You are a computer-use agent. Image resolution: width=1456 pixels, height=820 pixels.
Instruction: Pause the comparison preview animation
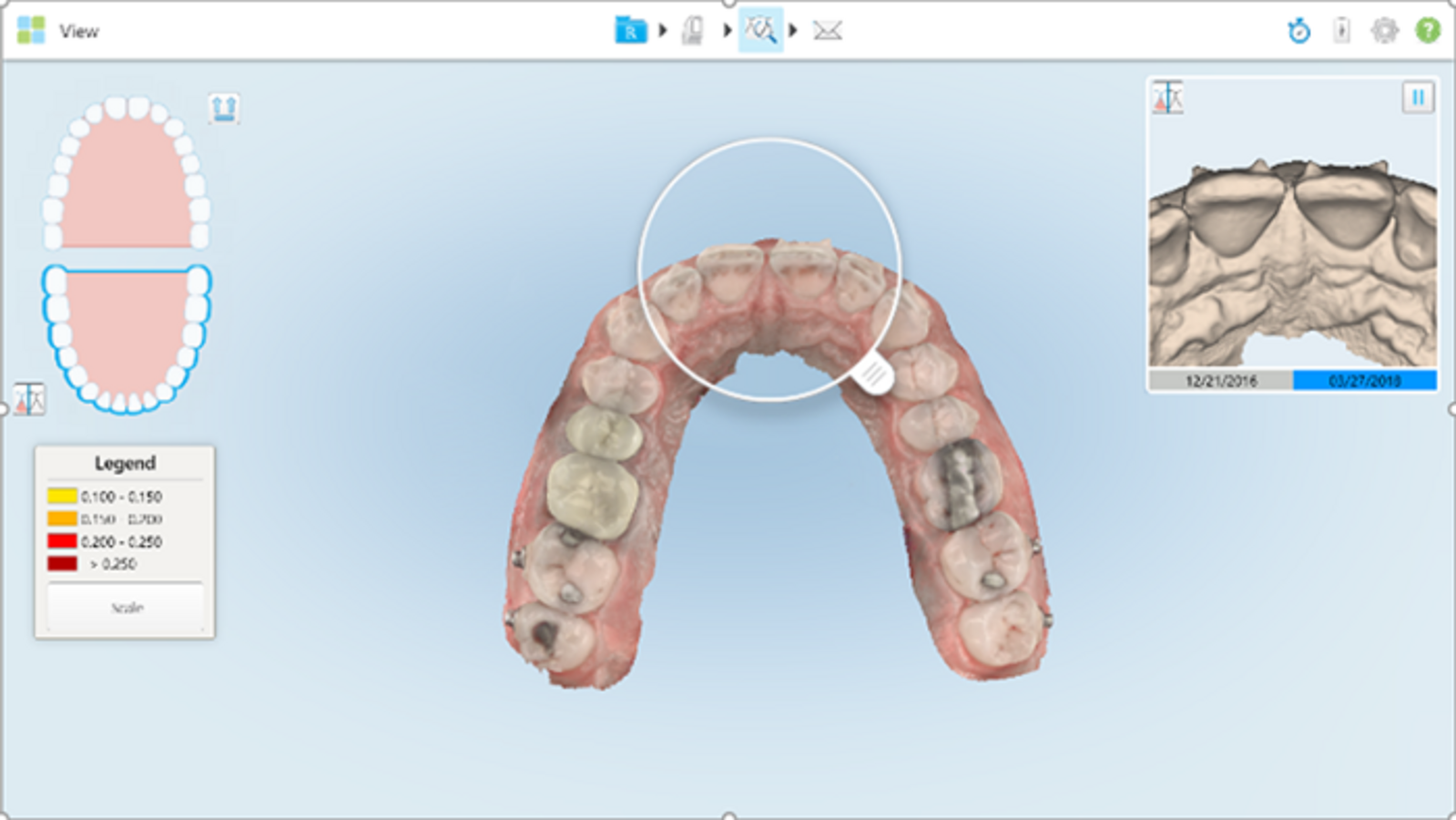[x=1417, y=97]
